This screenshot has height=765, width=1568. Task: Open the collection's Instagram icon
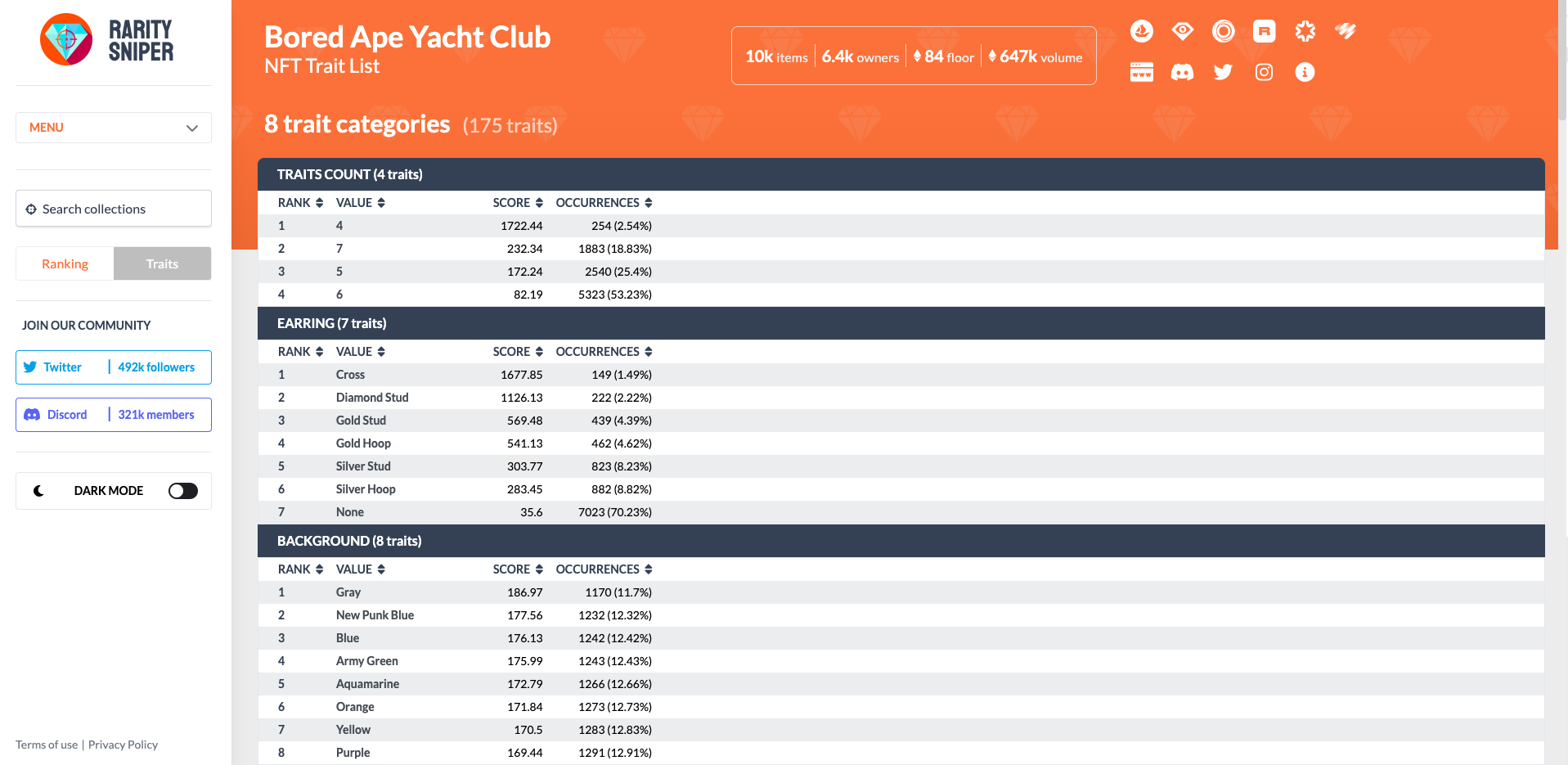coord(1264,72)
